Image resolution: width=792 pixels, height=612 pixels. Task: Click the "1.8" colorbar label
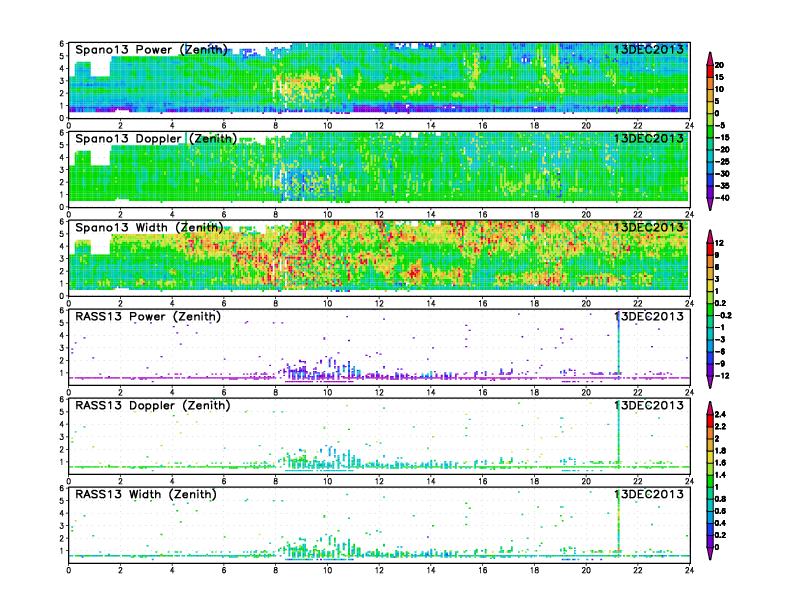(720, 450)
